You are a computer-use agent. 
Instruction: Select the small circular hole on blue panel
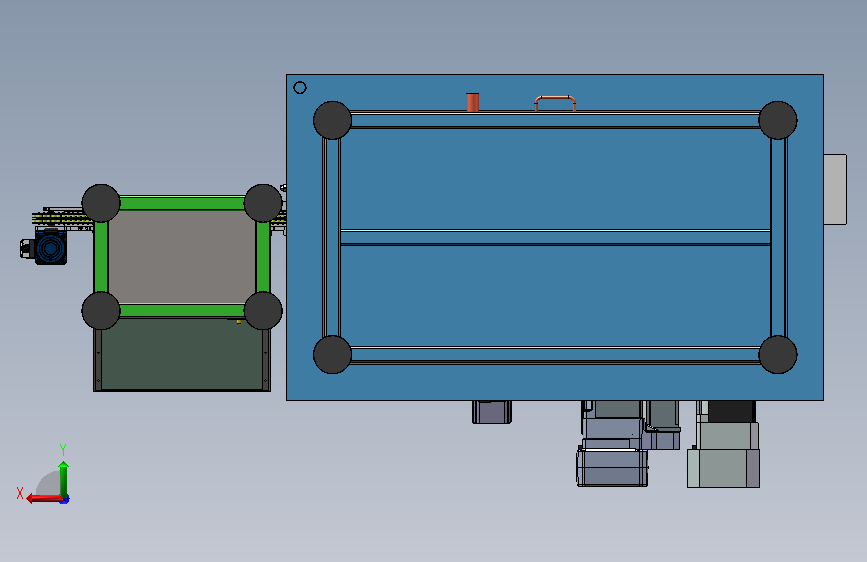(300, 87)
